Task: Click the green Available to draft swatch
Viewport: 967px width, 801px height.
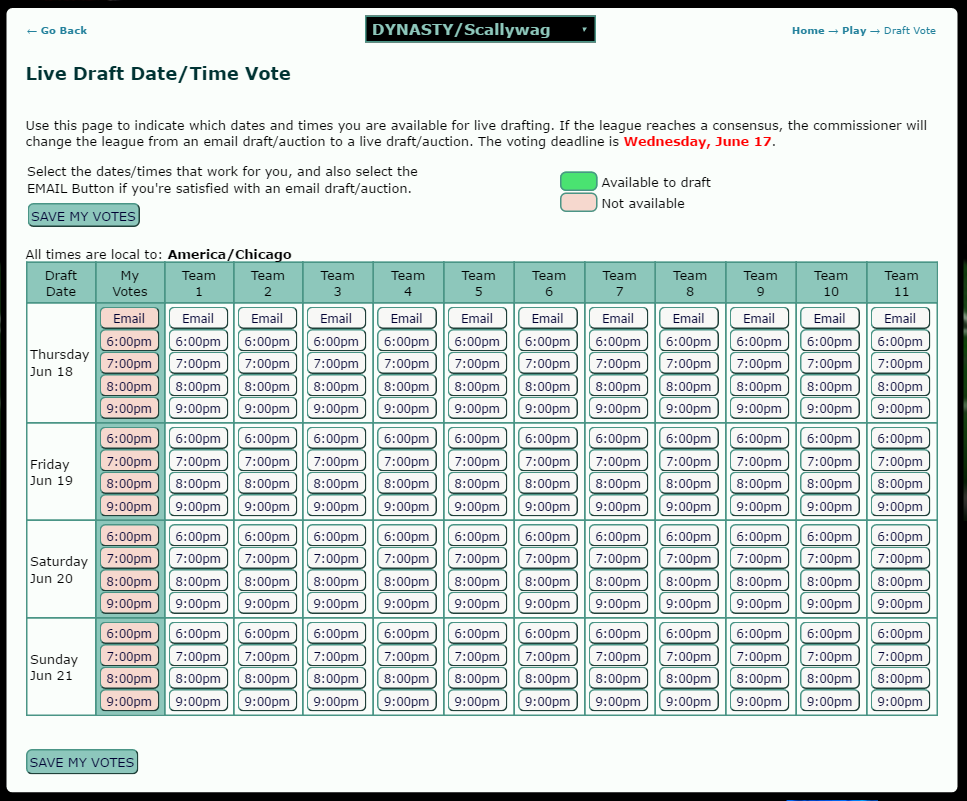Action: click(x=578, y=181)
